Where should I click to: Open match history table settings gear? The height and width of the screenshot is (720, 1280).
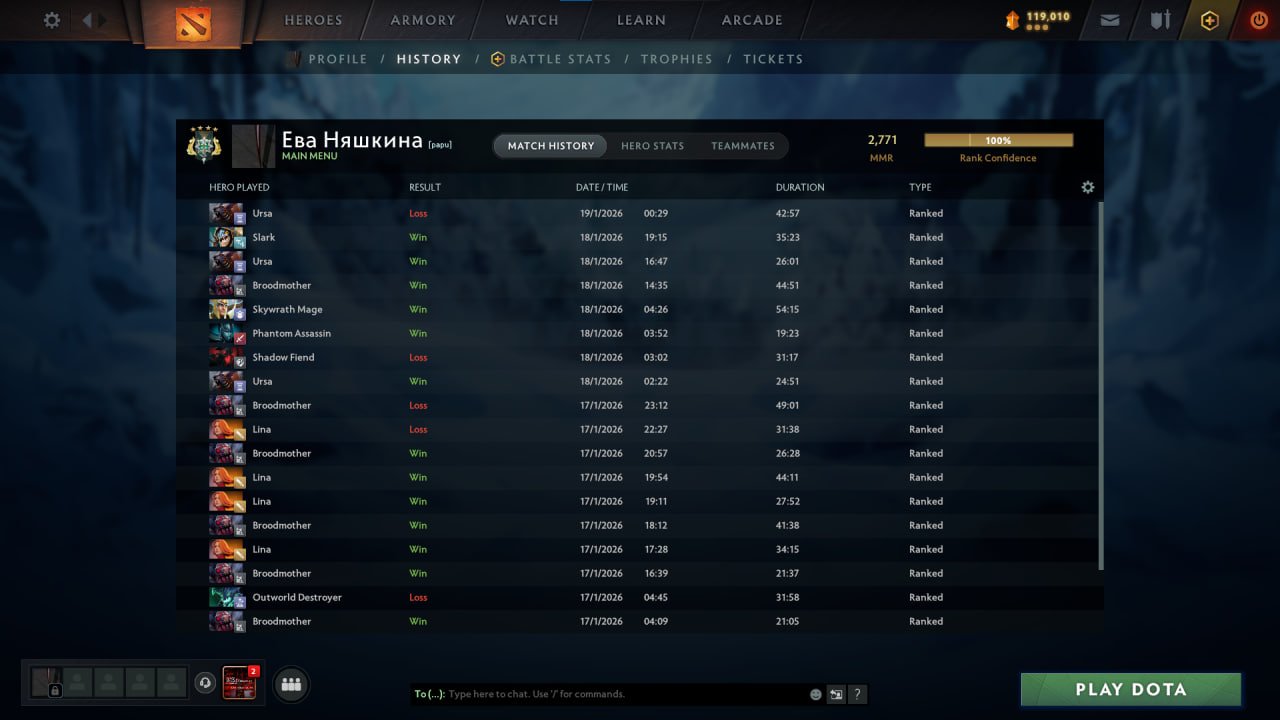1088,187
